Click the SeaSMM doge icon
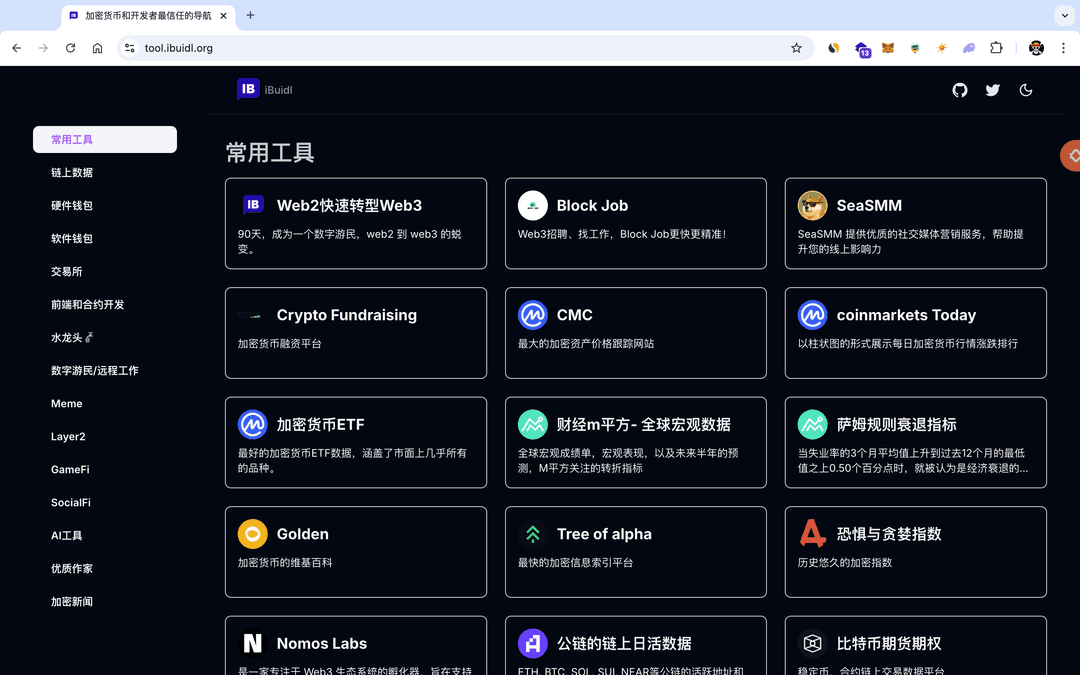The width and height of the screenshot is (1080, 675). pyautogui.click(x=812, y=205)
